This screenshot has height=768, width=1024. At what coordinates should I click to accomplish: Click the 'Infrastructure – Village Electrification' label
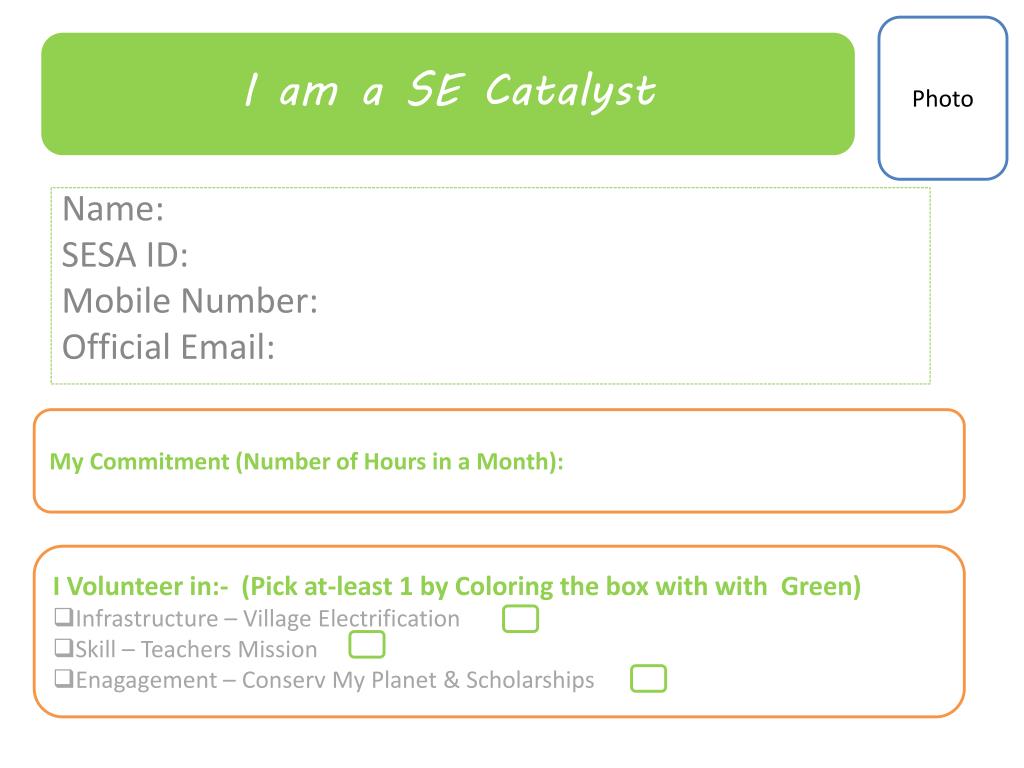coord(268,618)
